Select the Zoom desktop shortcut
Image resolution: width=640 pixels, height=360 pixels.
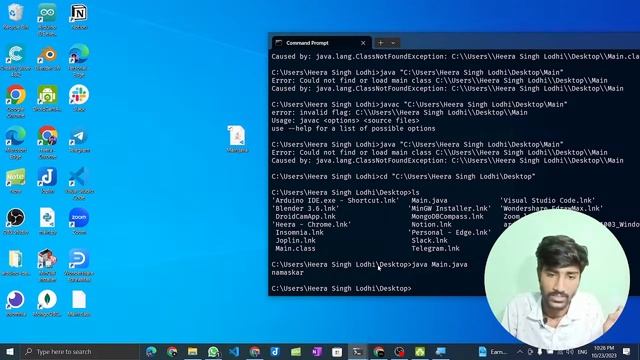click(79, 221)
